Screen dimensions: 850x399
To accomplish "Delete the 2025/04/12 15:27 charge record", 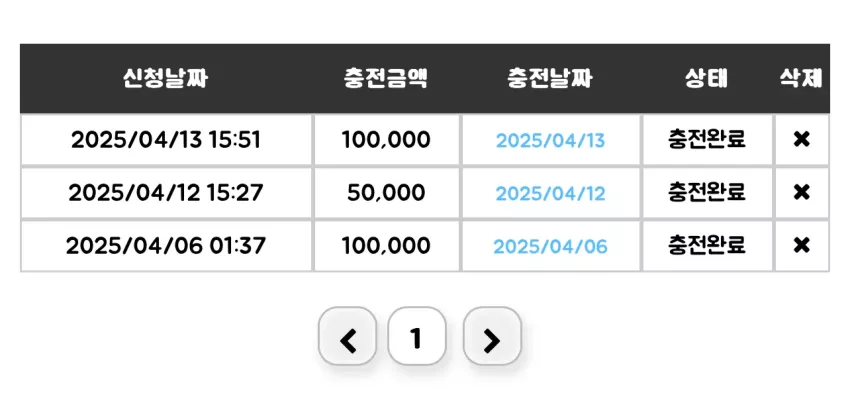I will (801, 192).
